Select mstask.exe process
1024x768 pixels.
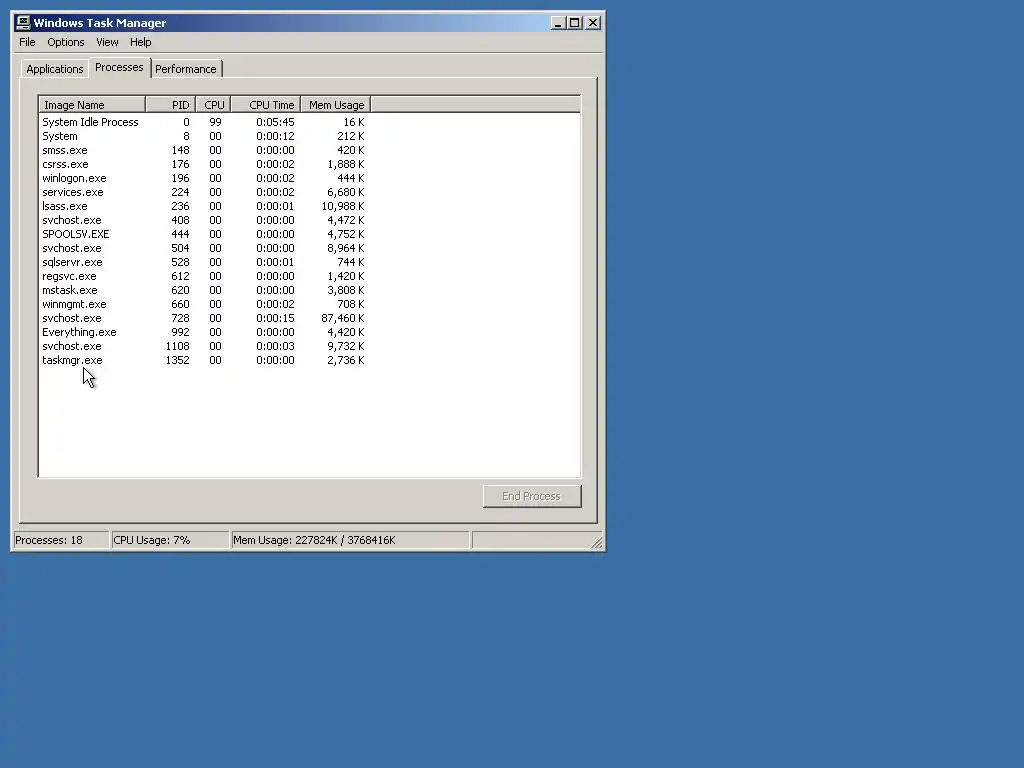point(203,291)
